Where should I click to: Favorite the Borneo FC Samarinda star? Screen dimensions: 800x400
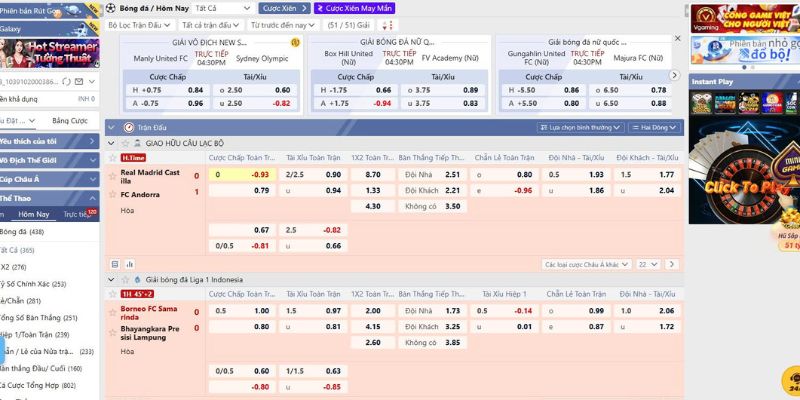(x=113, y=312)
